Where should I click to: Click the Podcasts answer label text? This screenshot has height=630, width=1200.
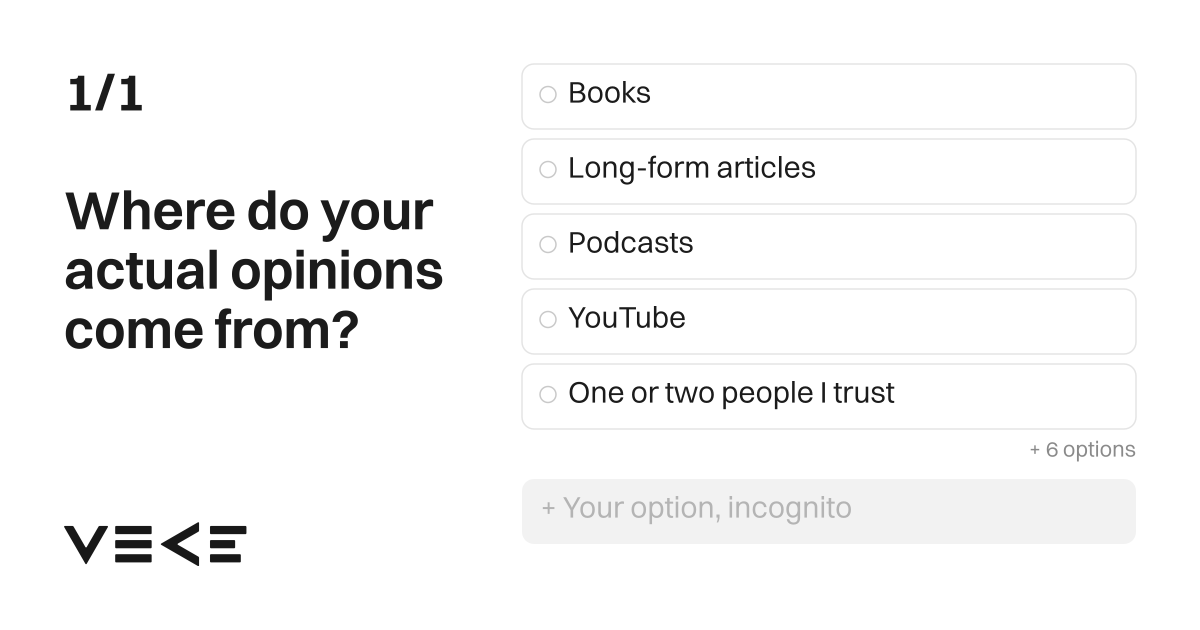[x=630, y=243]
